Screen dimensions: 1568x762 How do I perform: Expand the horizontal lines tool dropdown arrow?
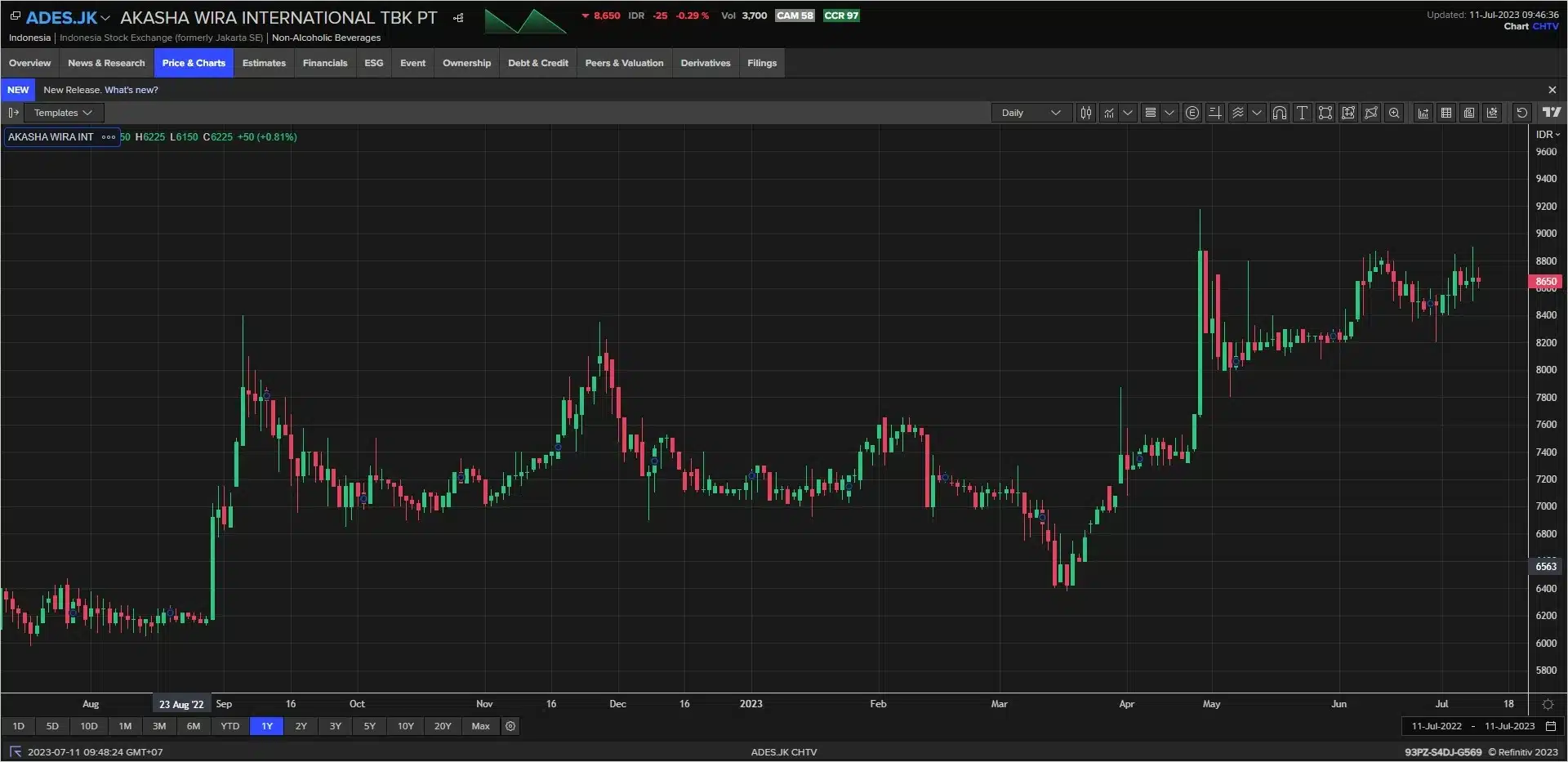(x=1169, y=113)
